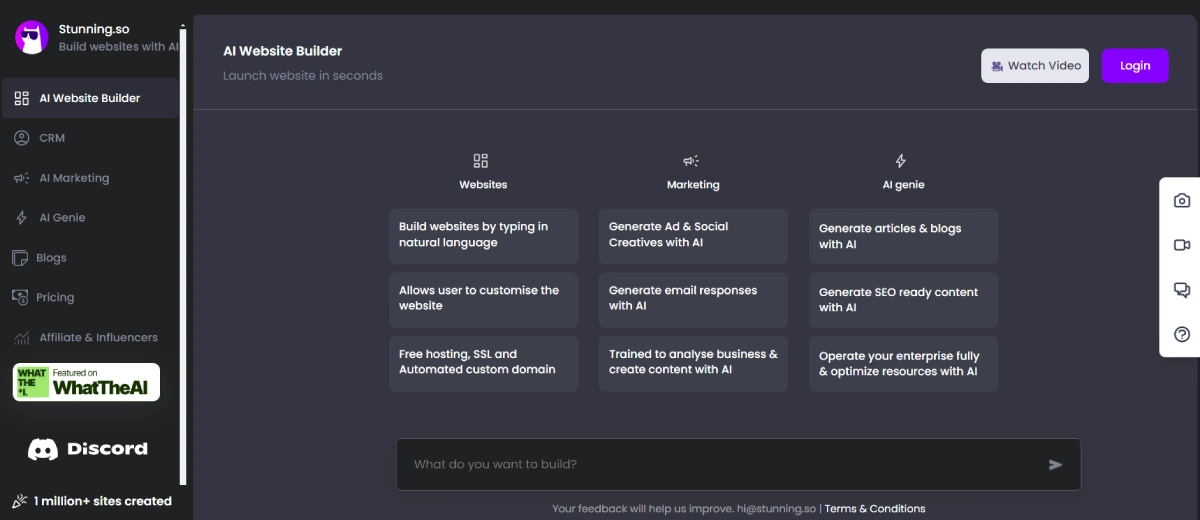Click the Marketing megaphone icon
Image resolution: width=1200 pixels, height=520 pixels.
pyautogui.click(x=691, y=161)
